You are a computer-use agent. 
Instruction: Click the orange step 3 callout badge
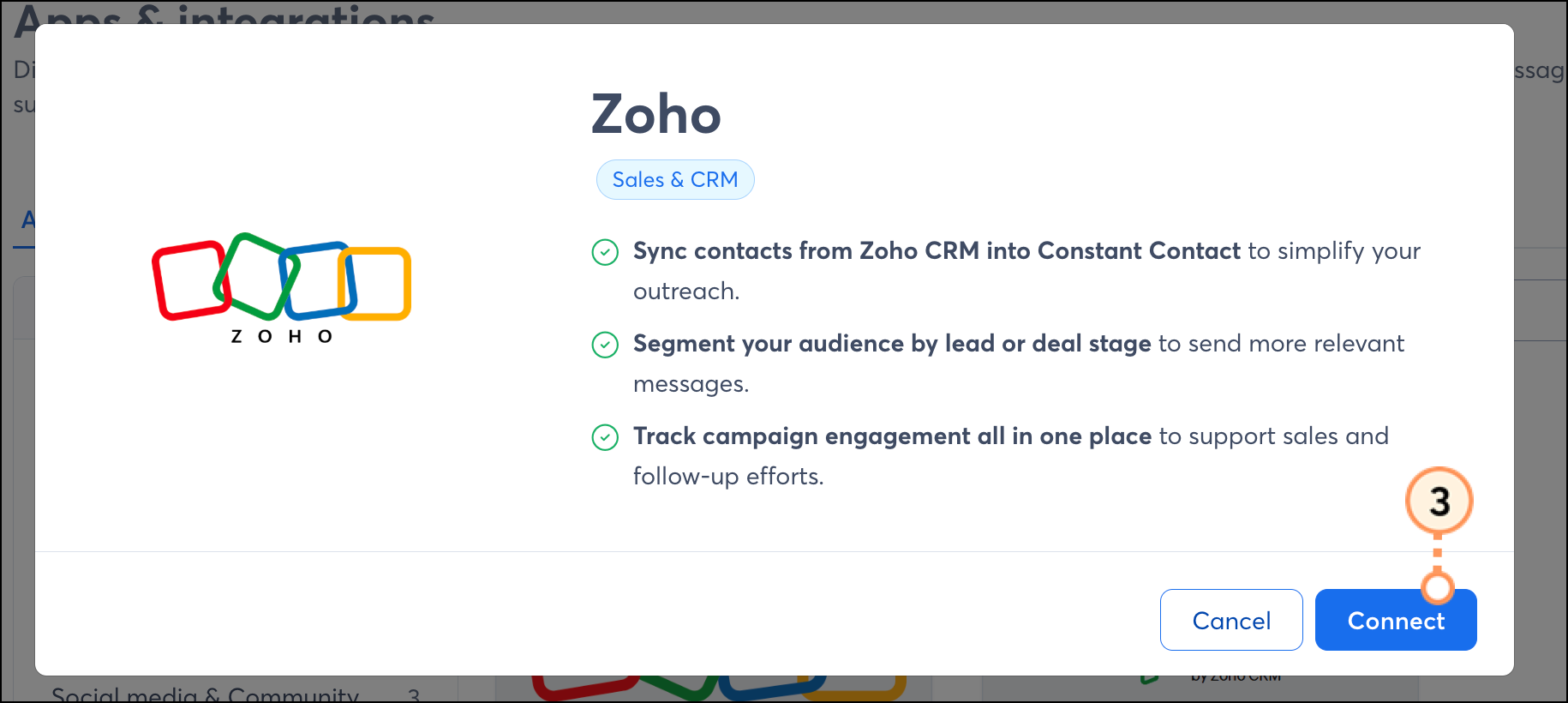point(1439,501)
